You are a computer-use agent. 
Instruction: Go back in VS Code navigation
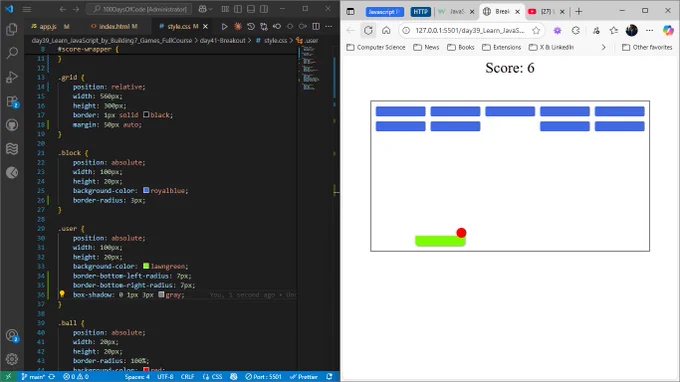[63, 9]
